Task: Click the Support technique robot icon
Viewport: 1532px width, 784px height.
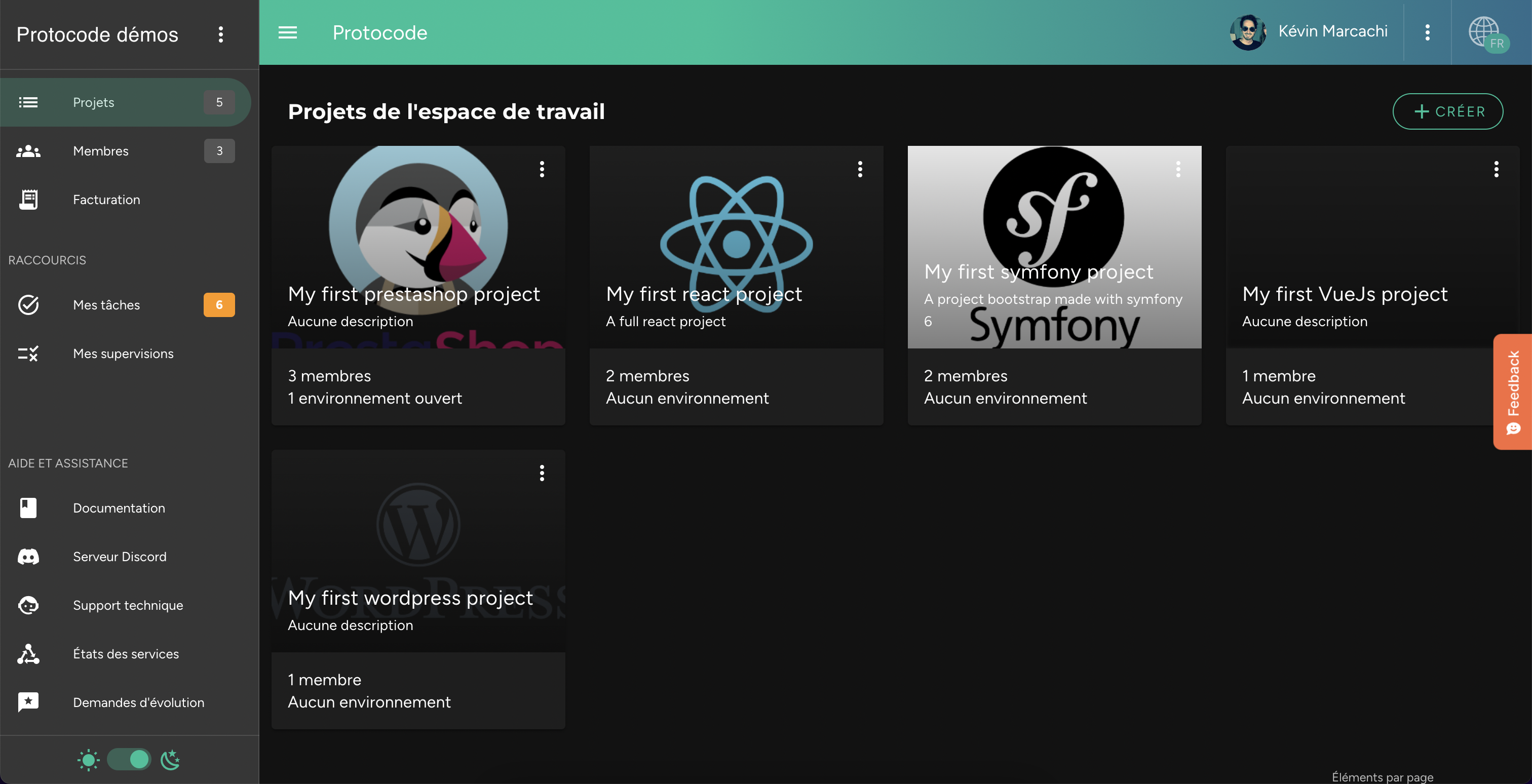Action: pyautogui.click(x=28, y=605)
